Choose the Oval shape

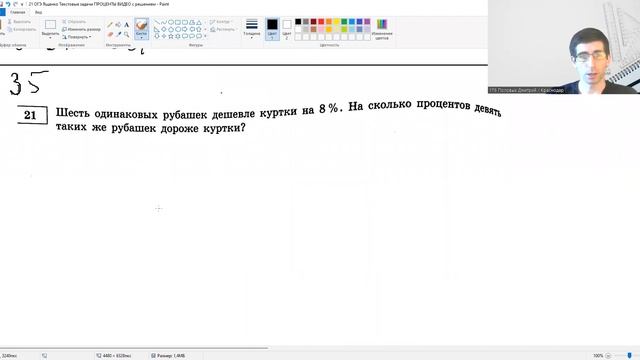171,22
